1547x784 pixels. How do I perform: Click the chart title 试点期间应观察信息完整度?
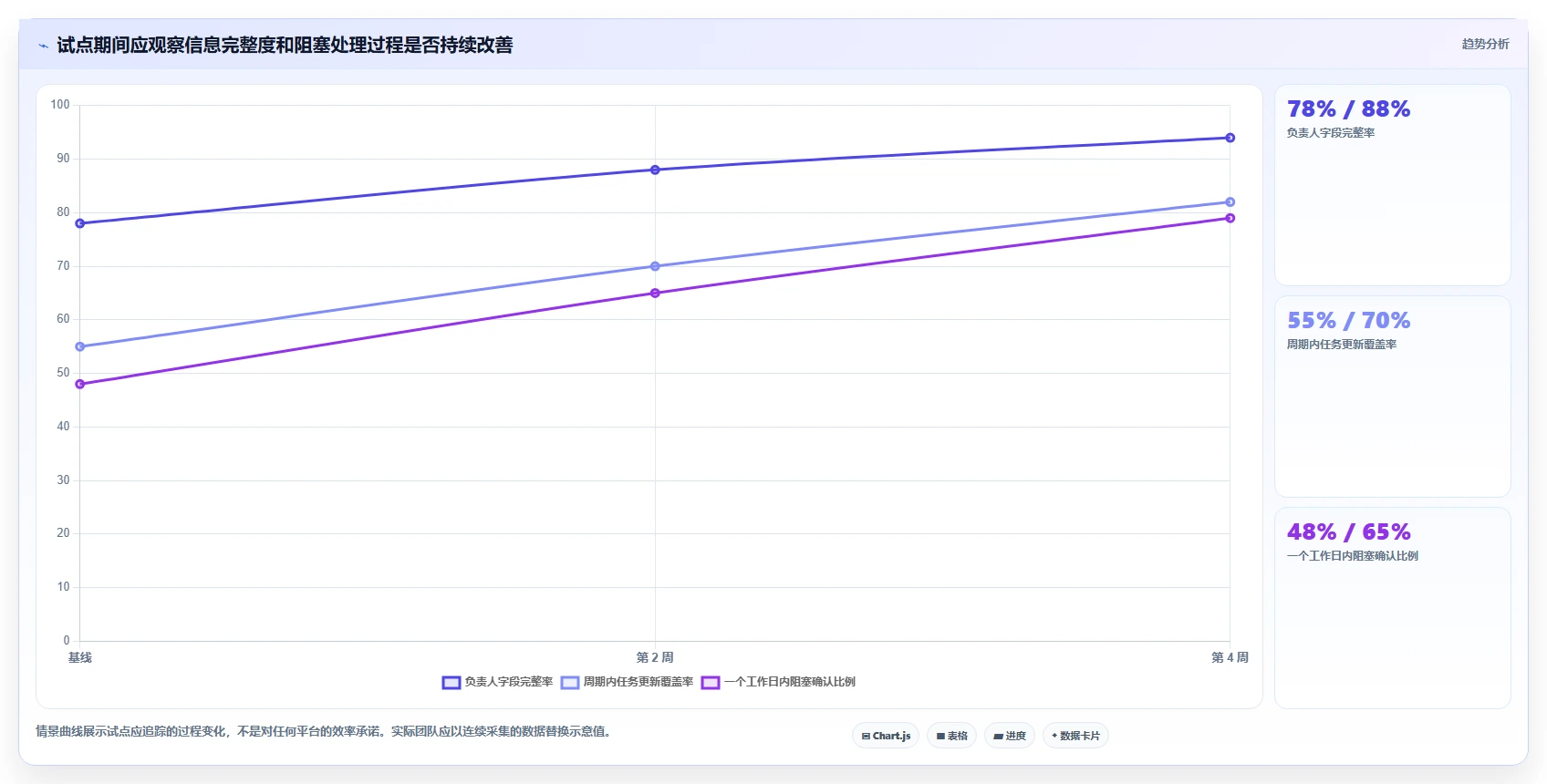(x=285, y=45)
